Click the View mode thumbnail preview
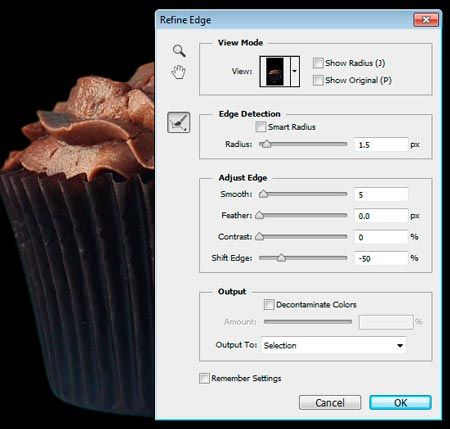The height and width of the screenshot is (429, 450). click(x=275, y=71)
